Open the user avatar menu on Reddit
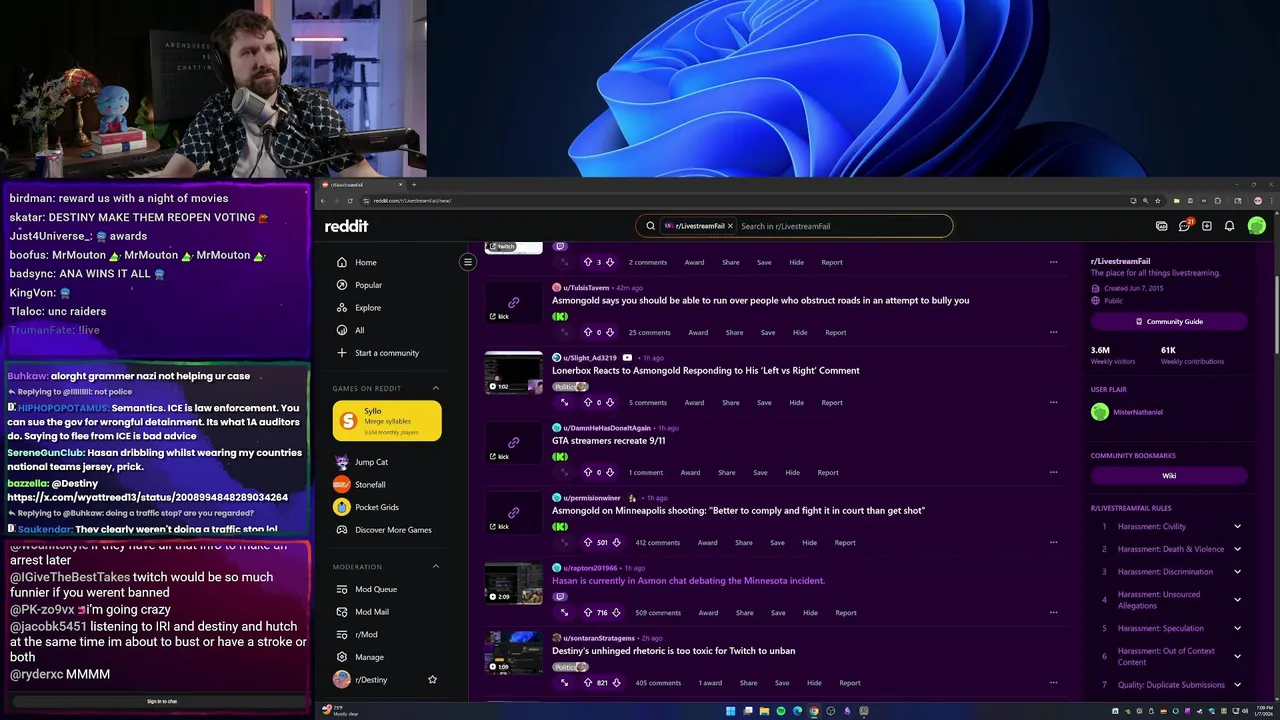The height and width of the screenshot is (720, 1280). tap(1257, 226)
